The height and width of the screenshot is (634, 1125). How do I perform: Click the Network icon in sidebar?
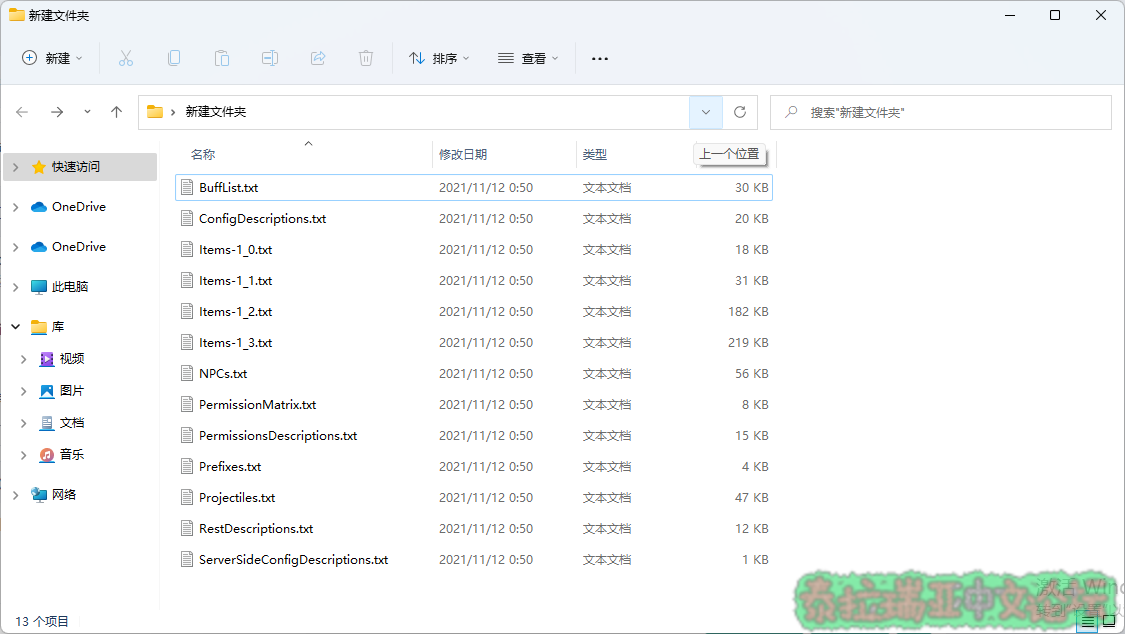(x=39, y=494)
